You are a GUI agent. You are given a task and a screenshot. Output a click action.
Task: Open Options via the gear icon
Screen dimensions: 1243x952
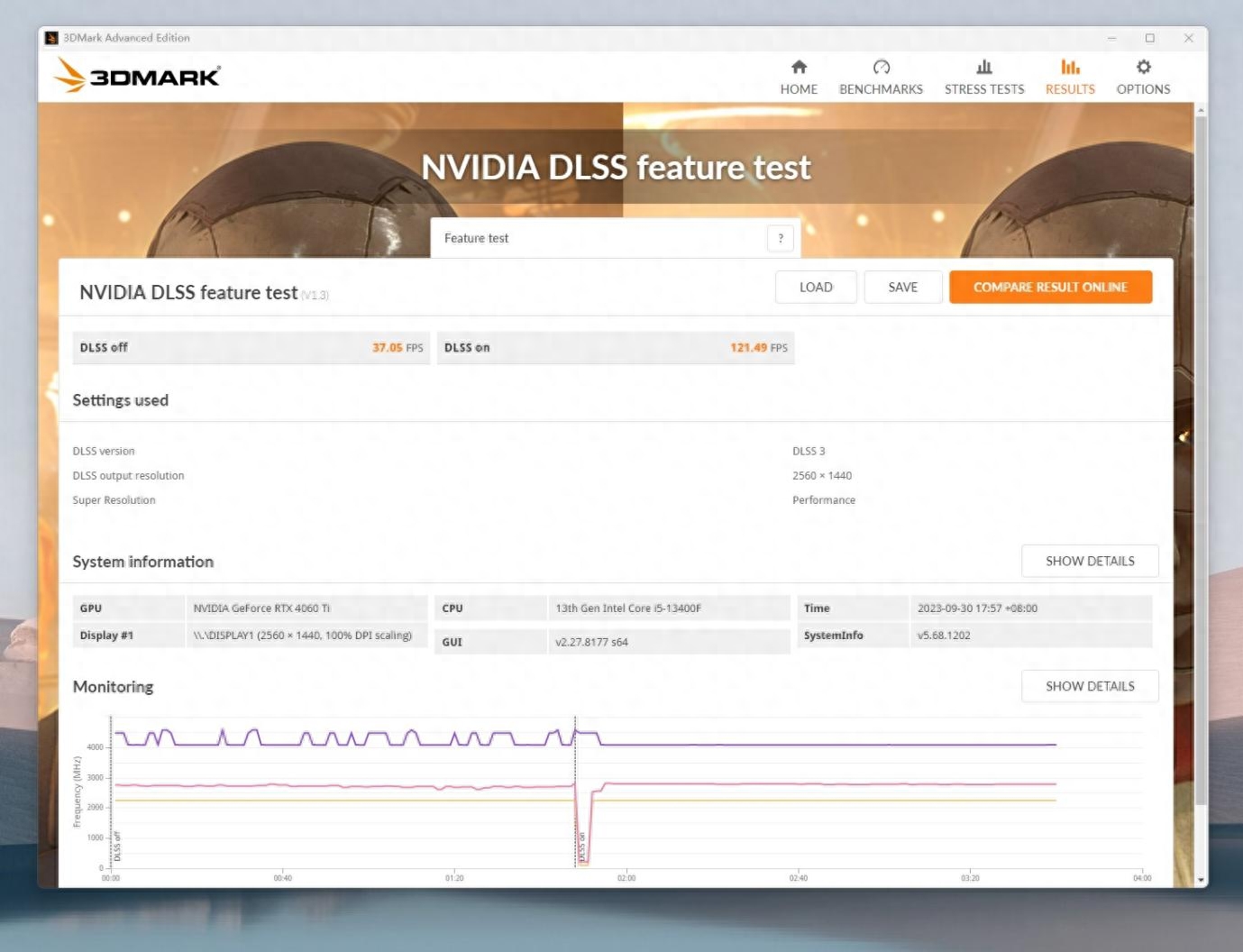[x=1143, y=67]
